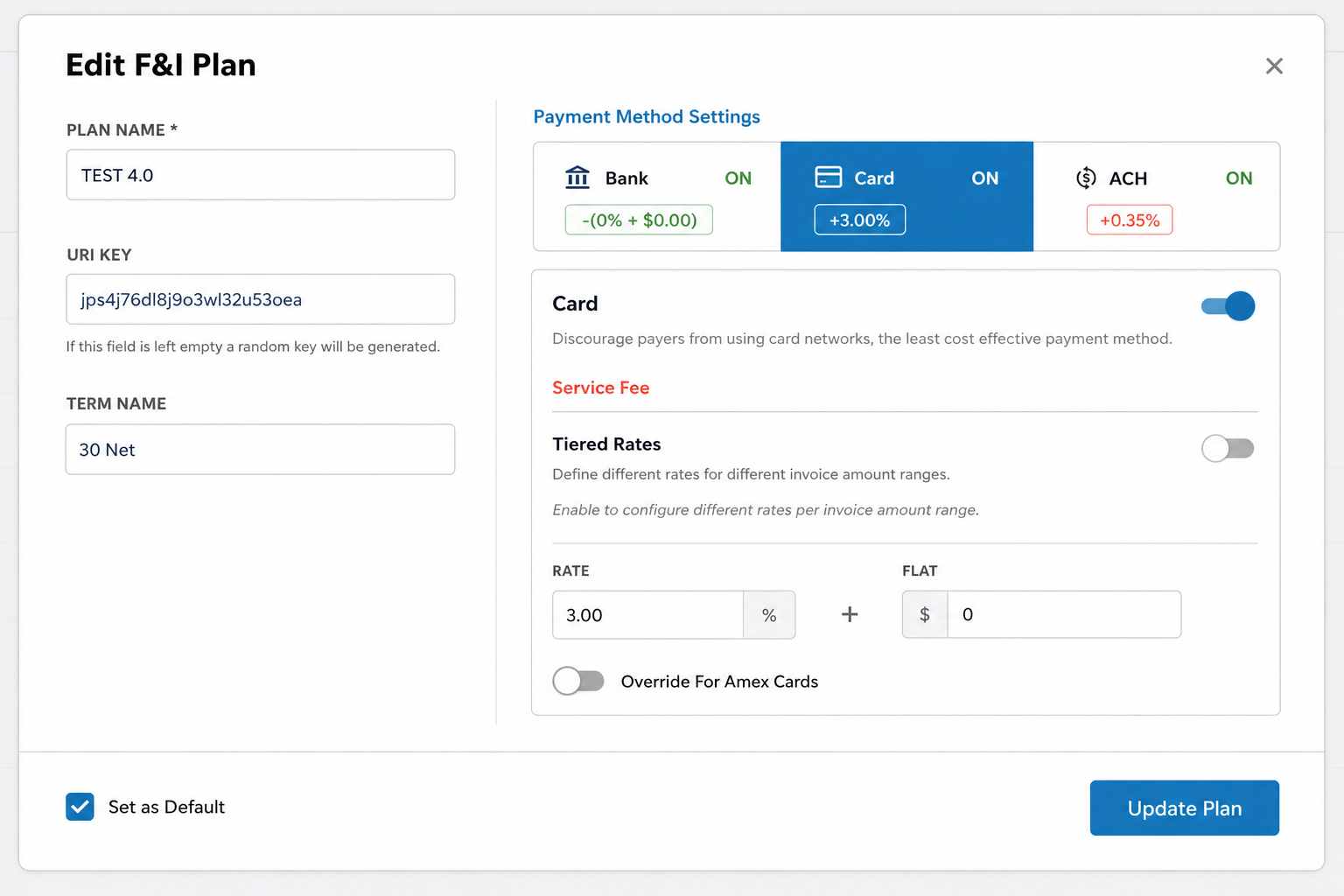Viewport: 1344px width, 896px height.
Task: Click the Edit F&I Plan title
Action: point(161,65)
